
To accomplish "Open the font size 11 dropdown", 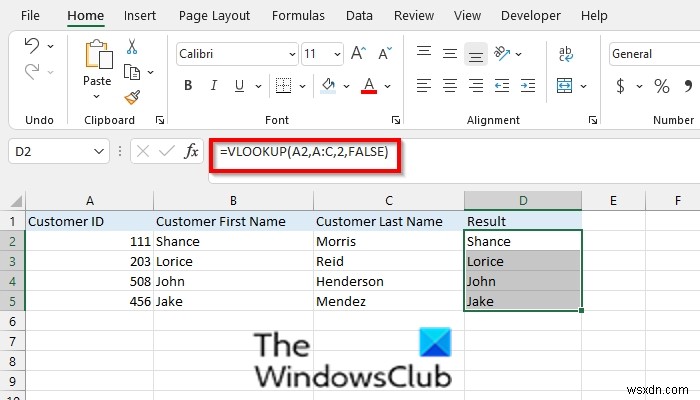I will (337, 54).
